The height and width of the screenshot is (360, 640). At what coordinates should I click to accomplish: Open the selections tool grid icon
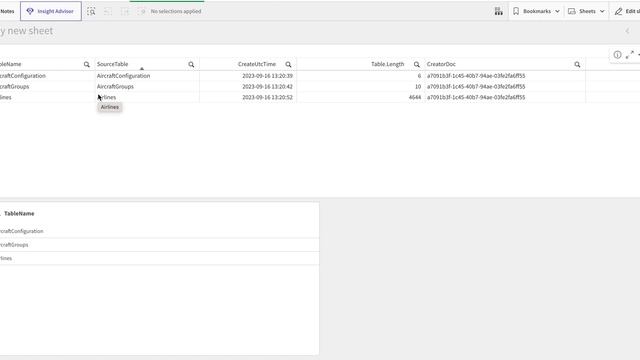tap(498, 11)
